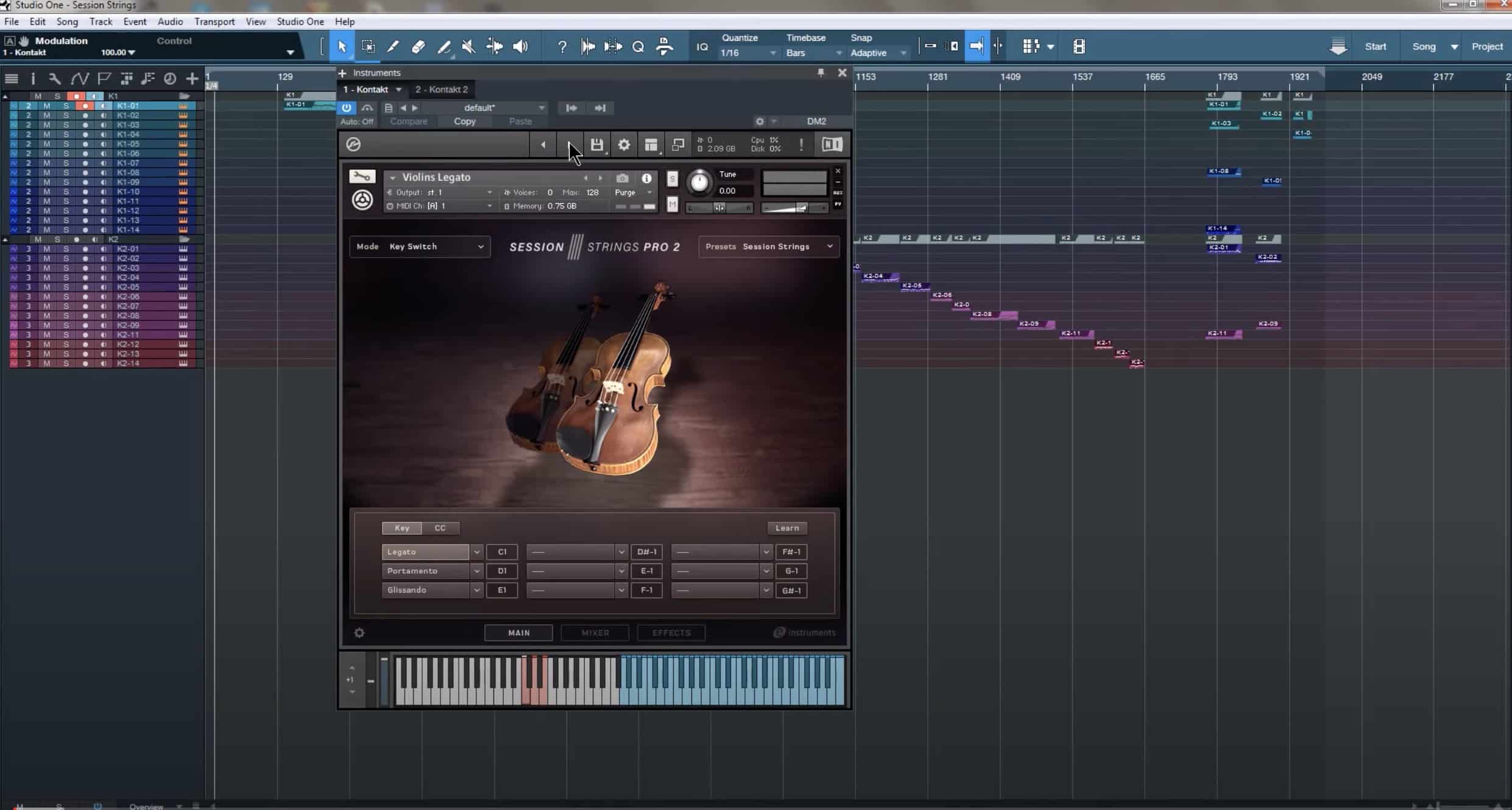1512x810 pixels.
Task: Open the Mode Key Switch dropdown
Action: (420, 246)
